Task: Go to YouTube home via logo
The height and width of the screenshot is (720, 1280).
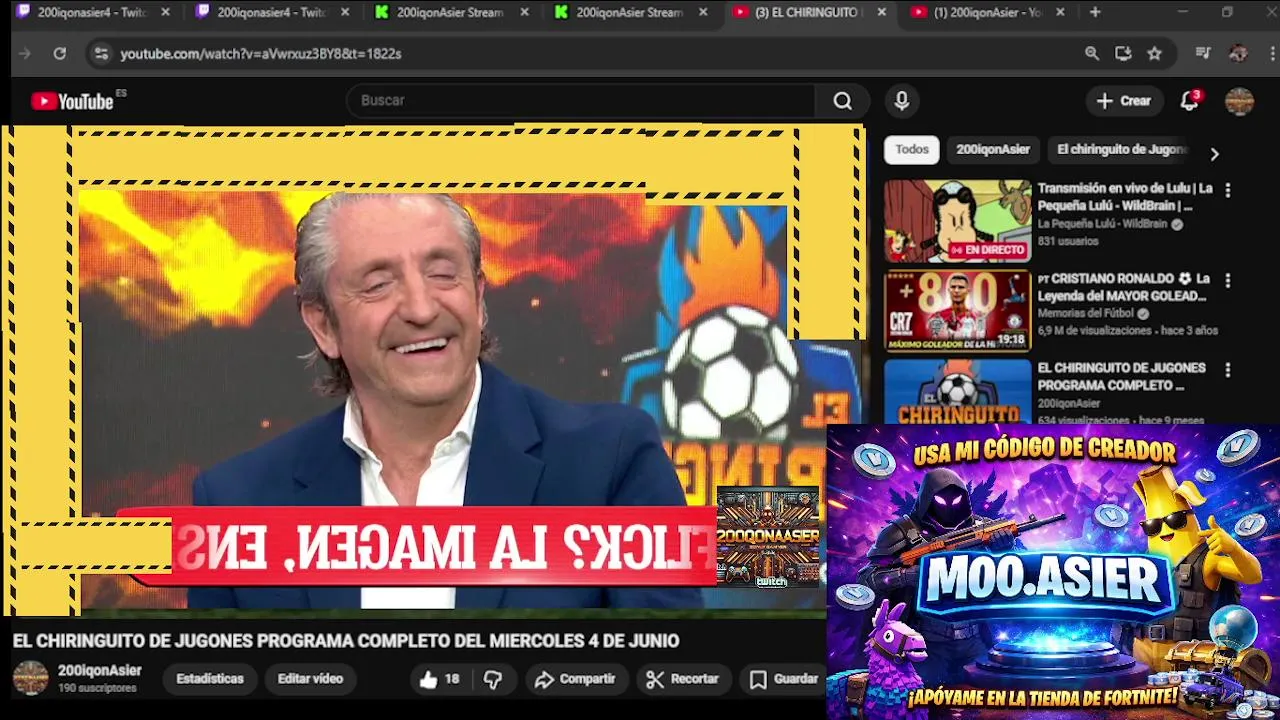Action: tap(72, 101)
